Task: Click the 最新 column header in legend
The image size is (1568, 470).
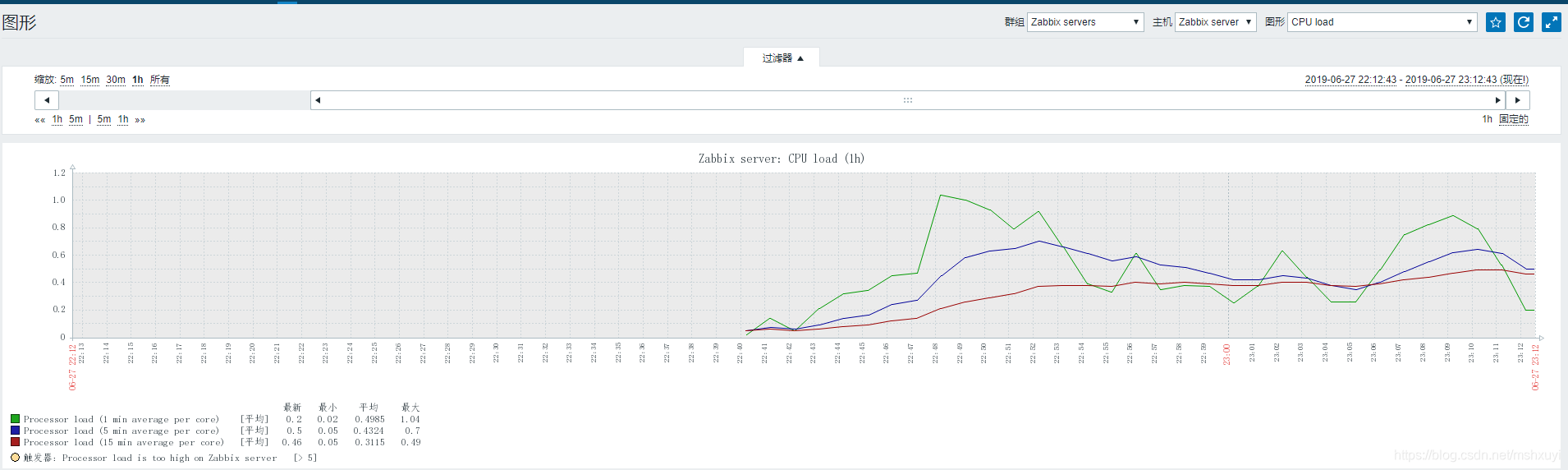Action: (292, 408)
